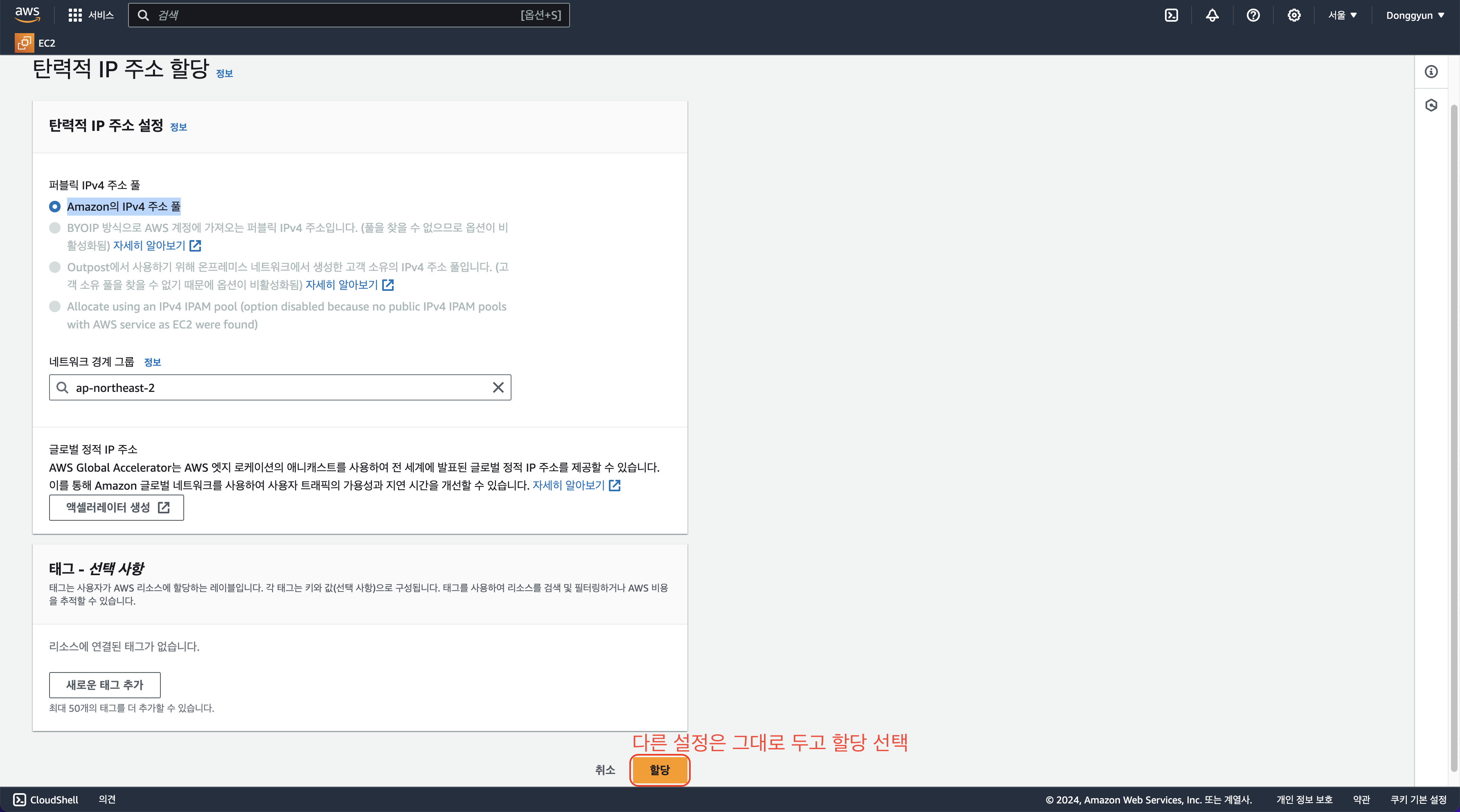Image resolution: width=1460 pixels, height=812 pixels.
Task: Launch the CloudShell icon in the top bar
Action: coord(1171,15)
